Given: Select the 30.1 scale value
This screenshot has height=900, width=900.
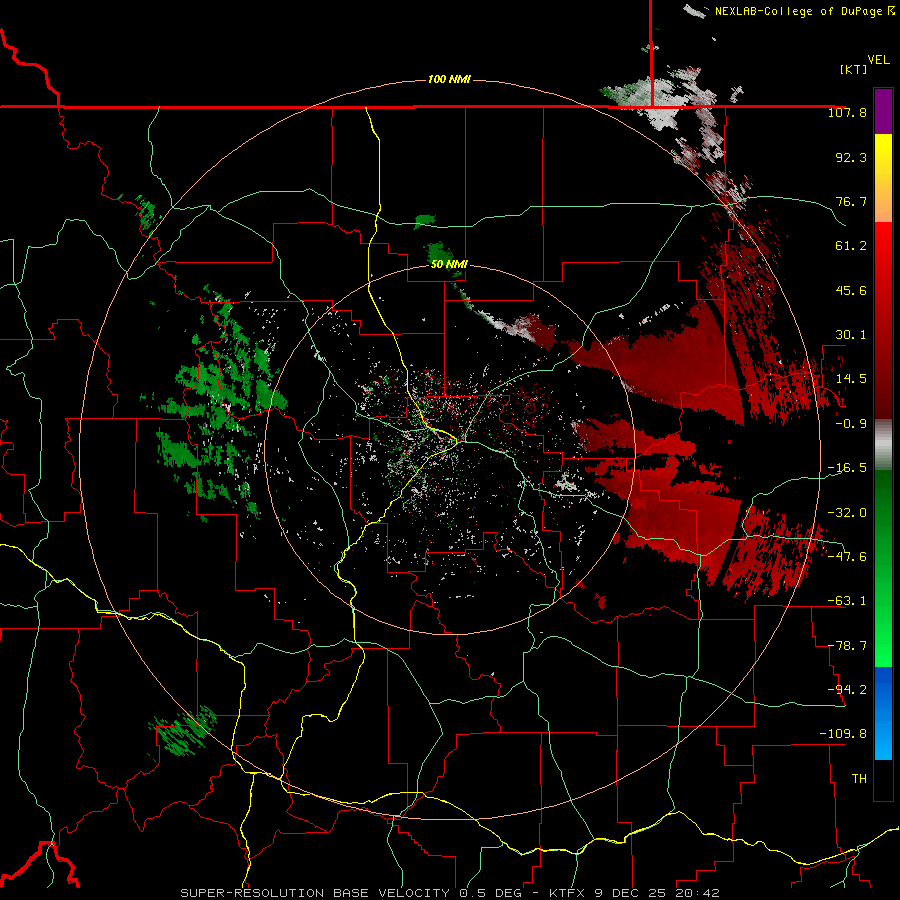Looking at the screenshot, I should (851, 335).
